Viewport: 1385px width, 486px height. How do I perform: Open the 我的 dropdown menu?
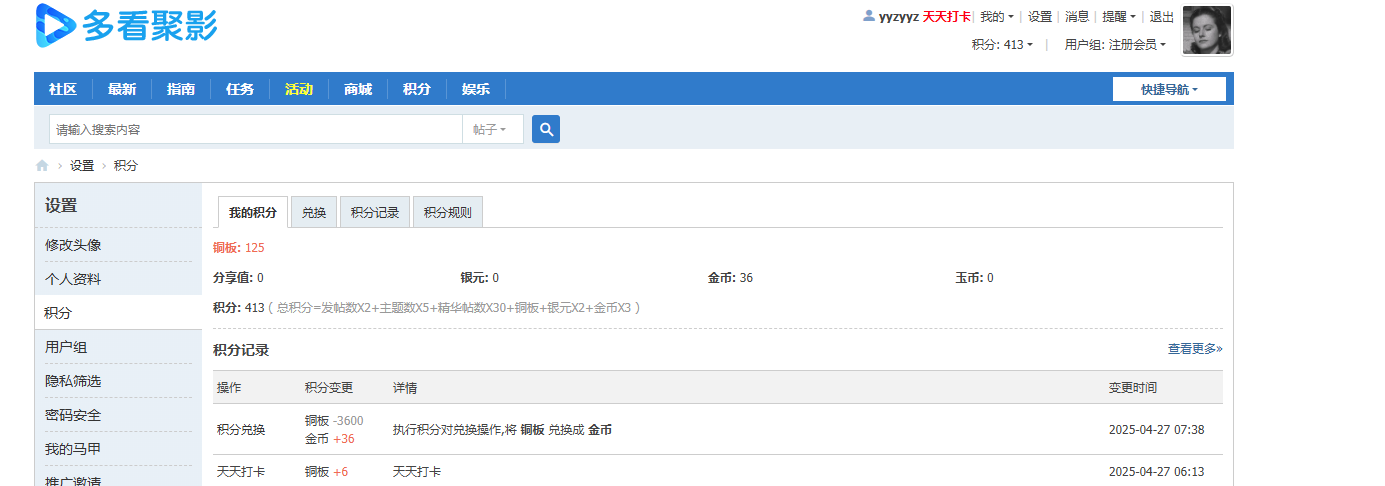tap(996, 17)
